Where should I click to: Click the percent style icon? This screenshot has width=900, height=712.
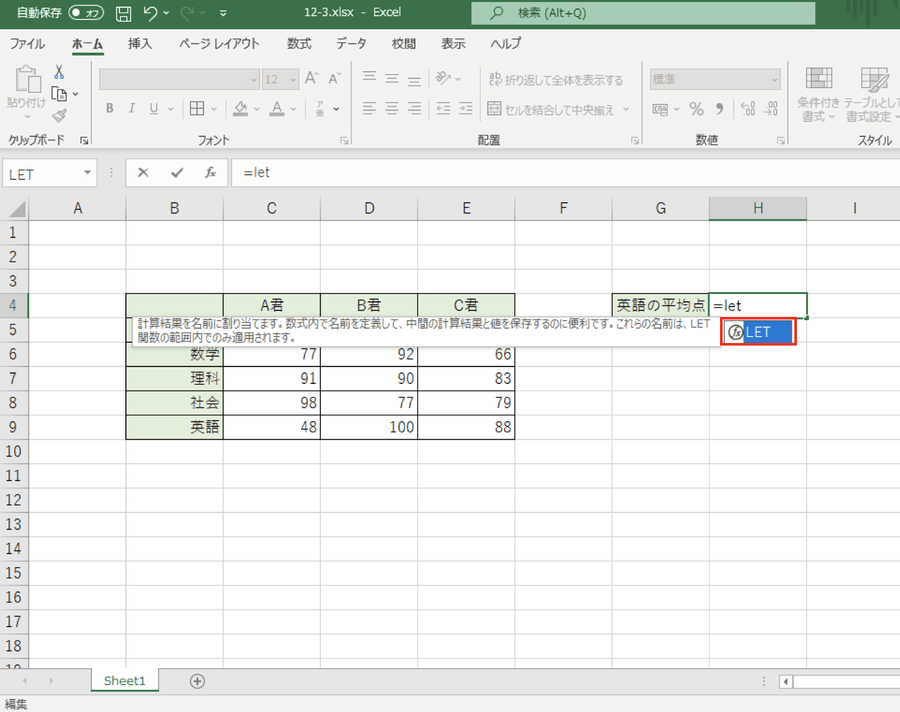point(696,108)
